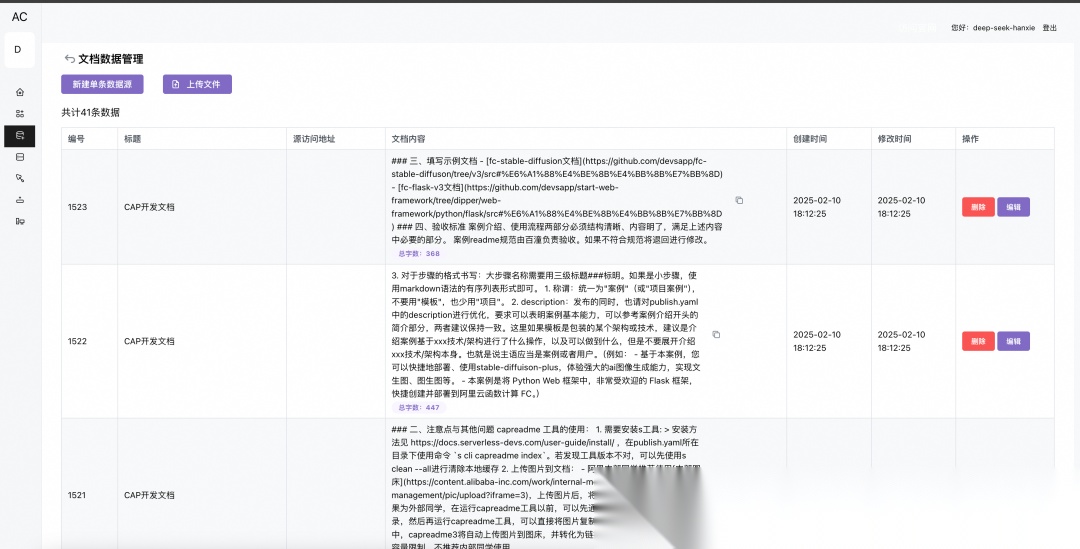This screenshot has width=1080, height=549.
Task: Click CAP开发文档 title in row 1521
Action: 149,495
